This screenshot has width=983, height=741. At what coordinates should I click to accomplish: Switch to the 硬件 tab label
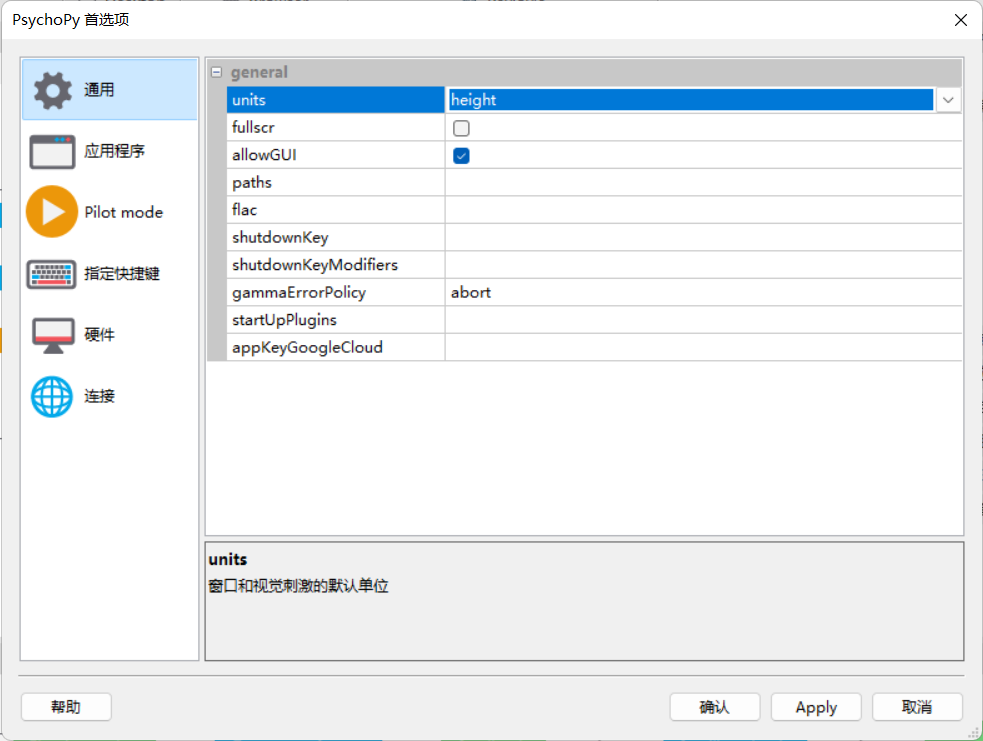99,335
